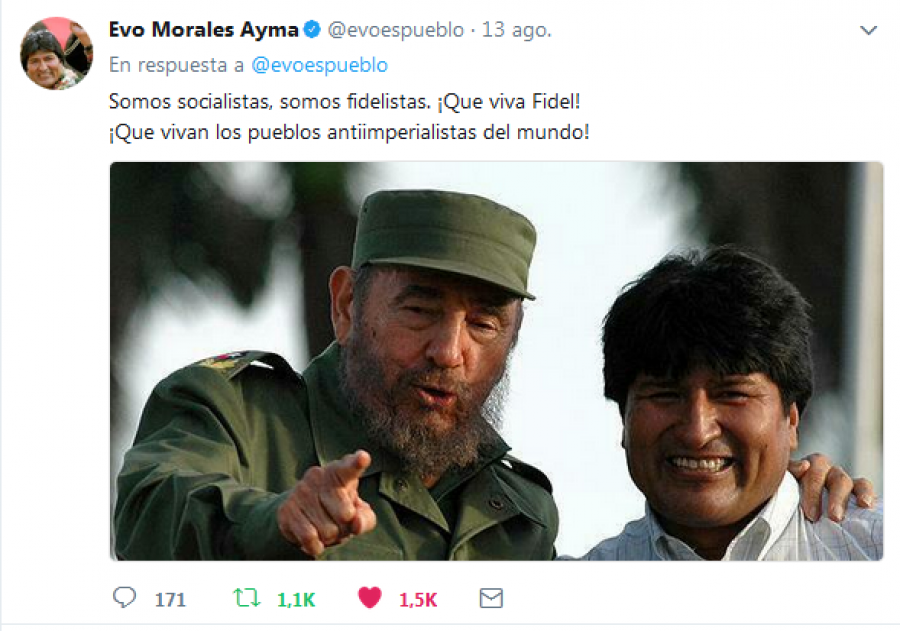The height and width of the screenshot is (631, 900).
Task: Click the phrase '¡Que viva Fidel!'
Action: click(x=509, y=102)
